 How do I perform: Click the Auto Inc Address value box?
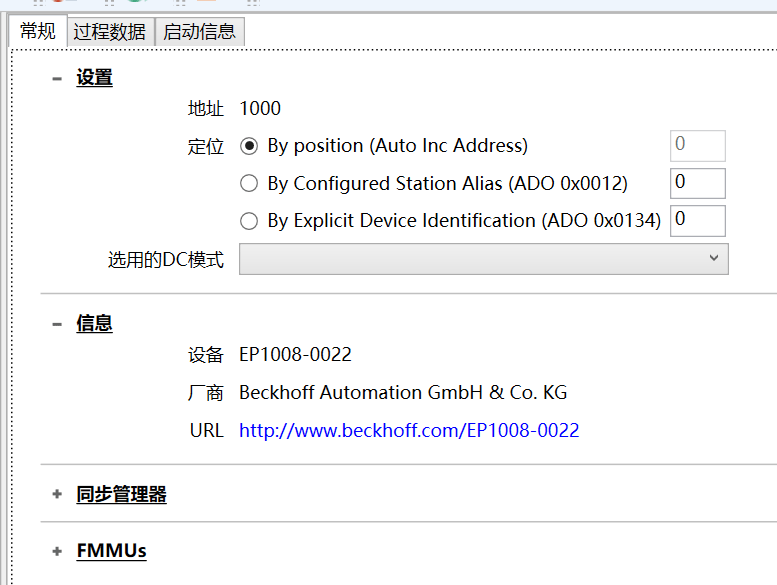(697, 146)
